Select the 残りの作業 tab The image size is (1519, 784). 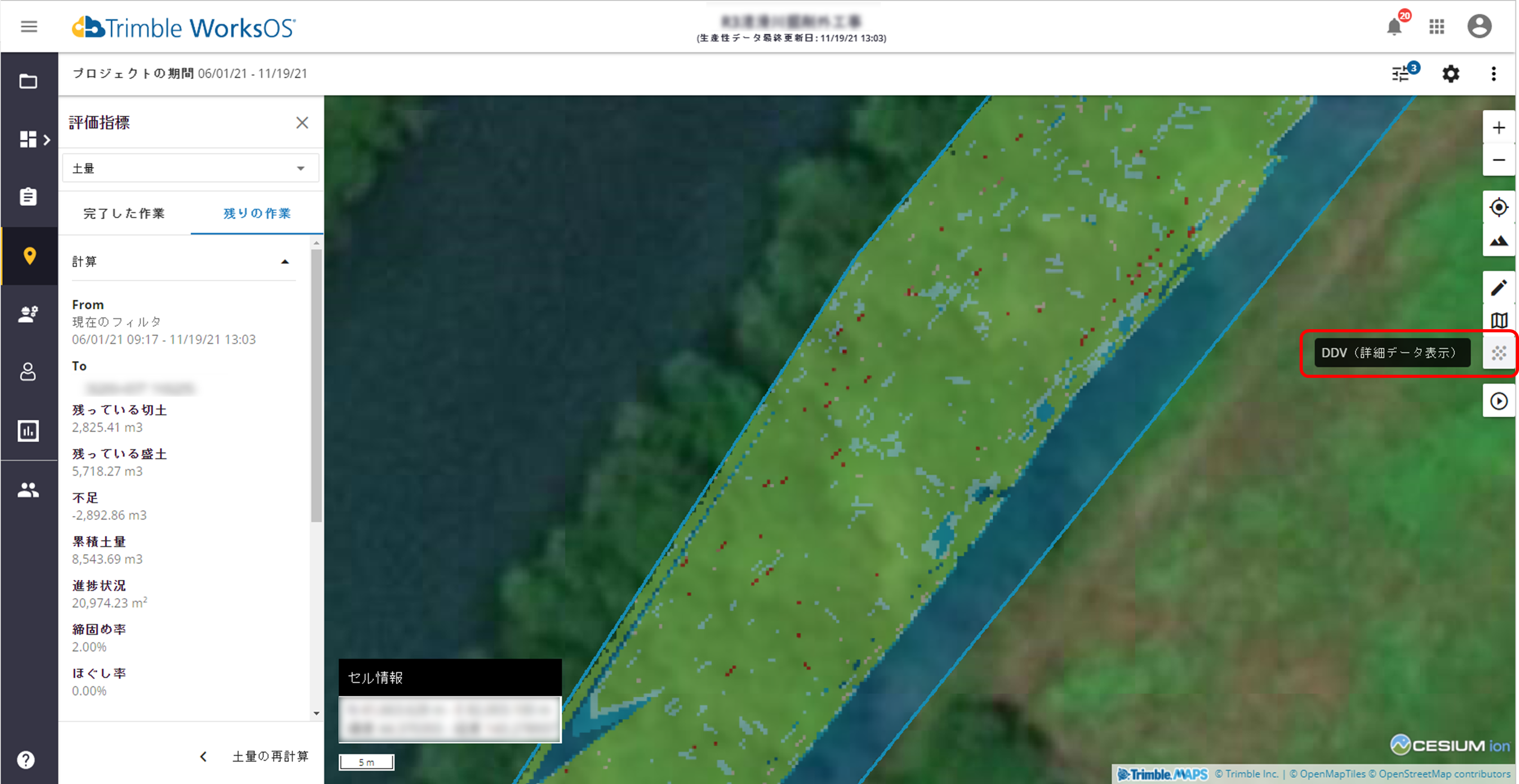(257, 214)
